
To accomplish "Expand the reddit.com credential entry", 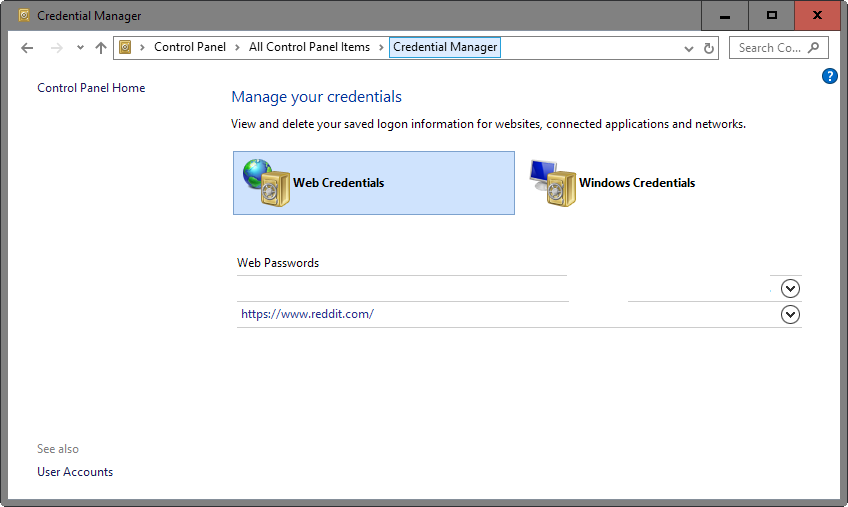I will point(790,314).
